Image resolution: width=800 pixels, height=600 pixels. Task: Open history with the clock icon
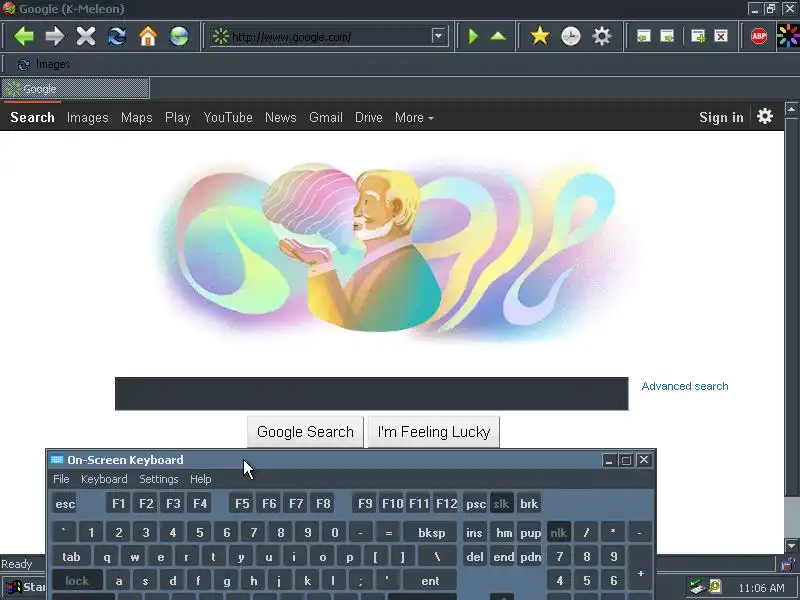click(x=570, y=36)
